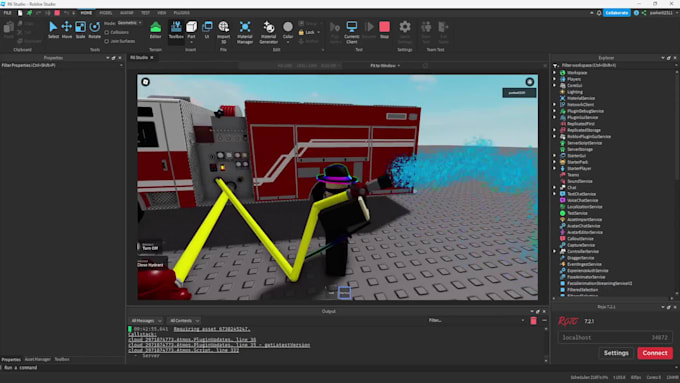The height and width of the screenshot is (383, 680).
Task: Open Fit to Window dropdown
Action: pyautogui.click(x=385, y=65)
